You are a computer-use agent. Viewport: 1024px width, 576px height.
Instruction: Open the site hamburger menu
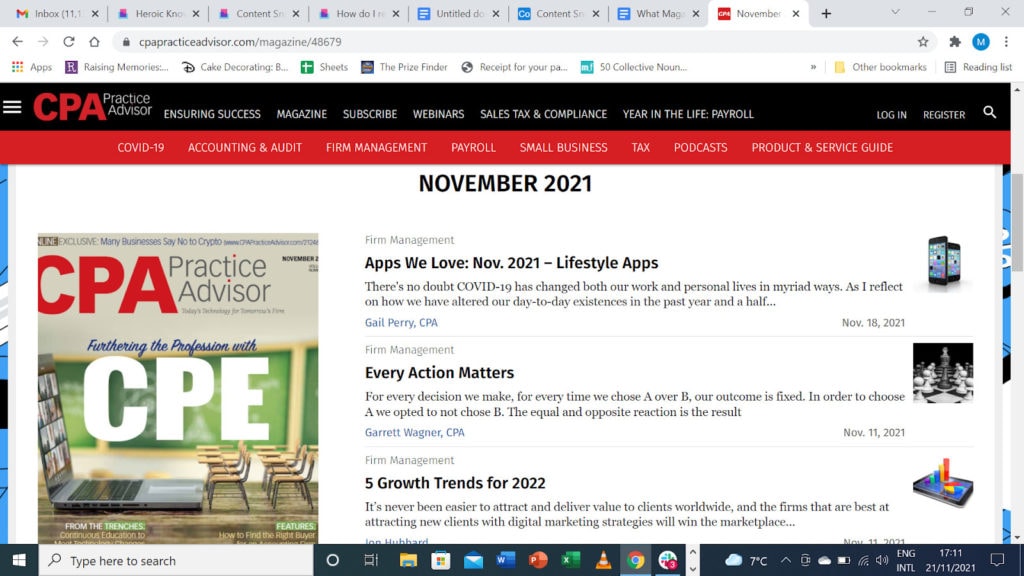pos(12,107)
